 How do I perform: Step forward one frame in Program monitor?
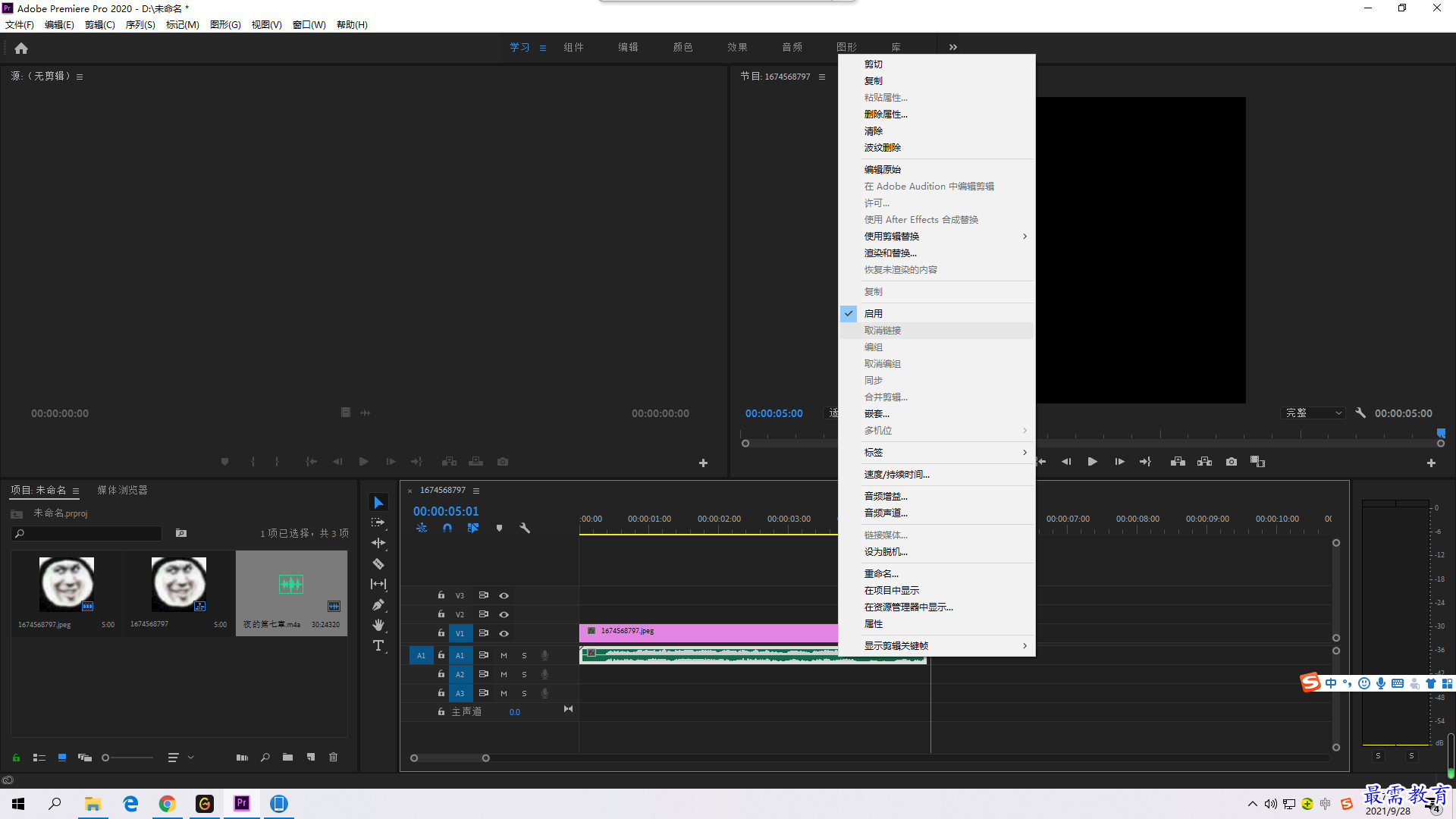click(1119, 462)
